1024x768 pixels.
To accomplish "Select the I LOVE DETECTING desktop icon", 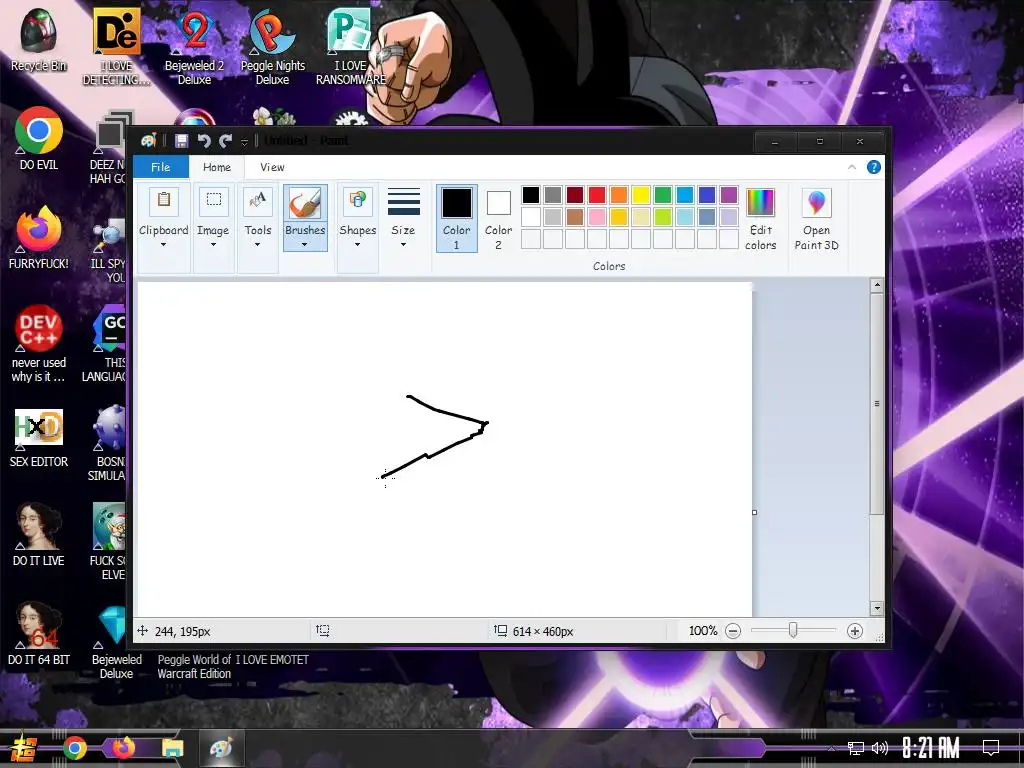I will tap(116, 46).
